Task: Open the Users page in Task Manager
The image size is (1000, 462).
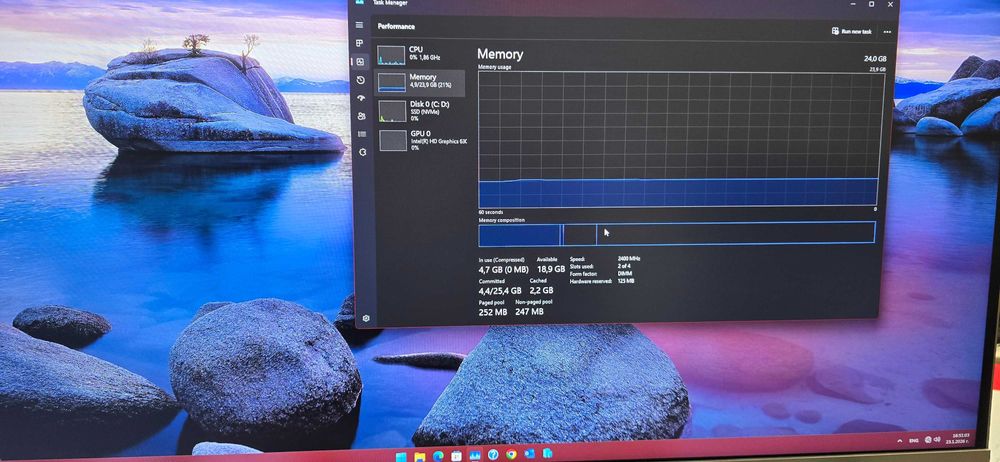Action: [362, 116]
